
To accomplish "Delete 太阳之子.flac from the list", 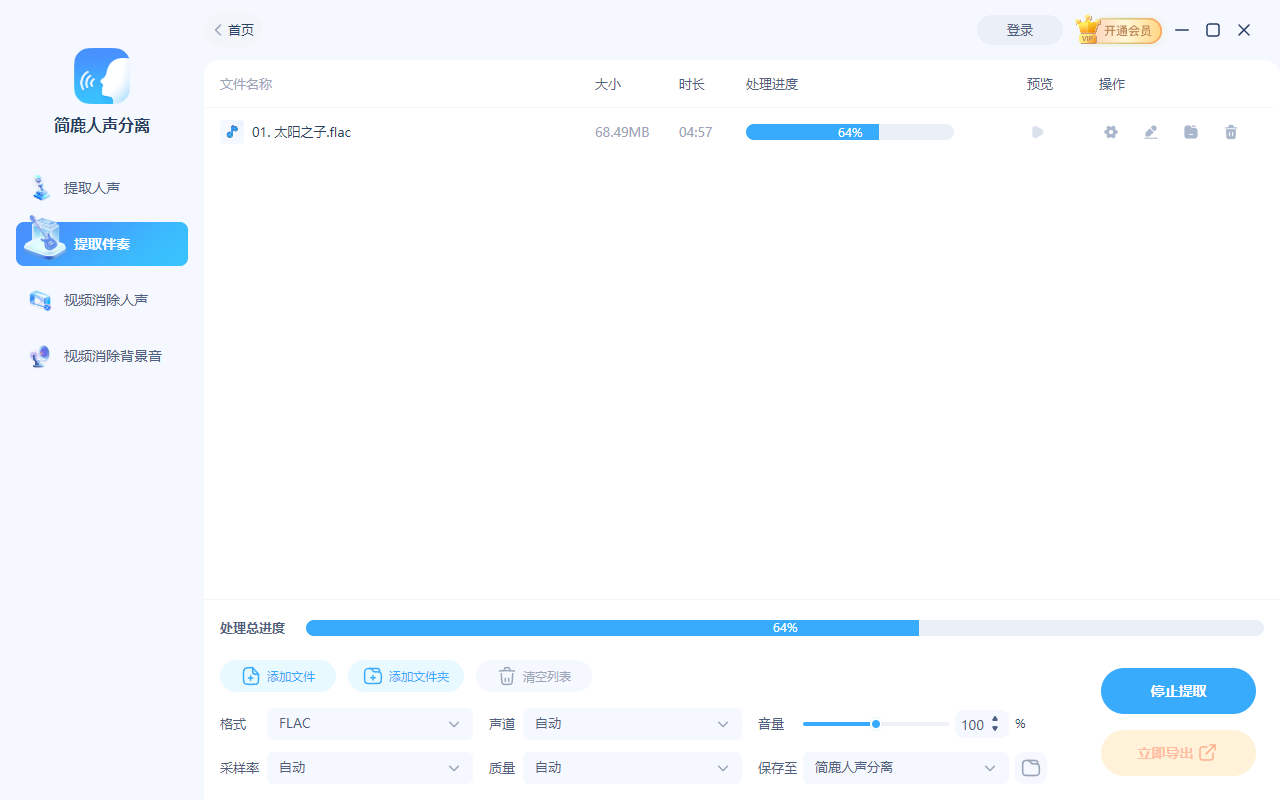I will (1230, 131).
